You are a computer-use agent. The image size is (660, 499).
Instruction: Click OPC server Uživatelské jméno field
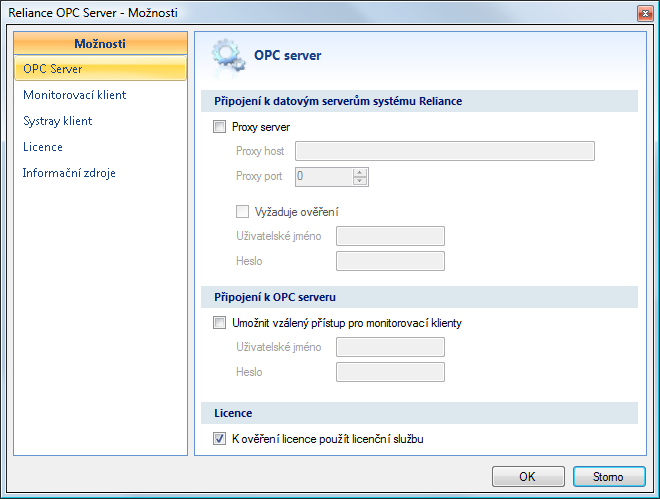390,347
